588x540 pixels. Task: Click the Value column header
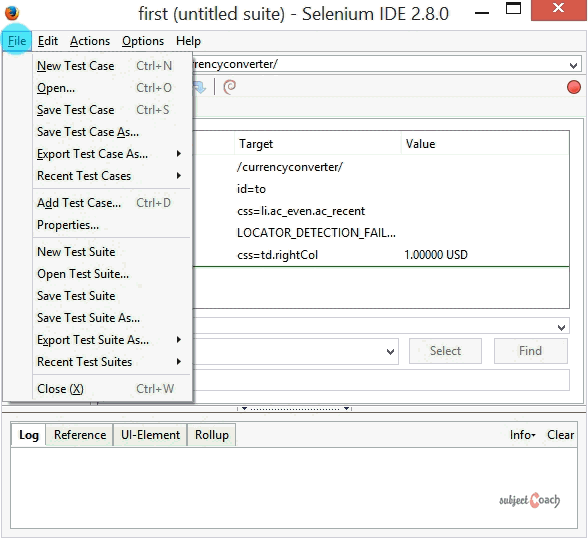coord(485,144)
